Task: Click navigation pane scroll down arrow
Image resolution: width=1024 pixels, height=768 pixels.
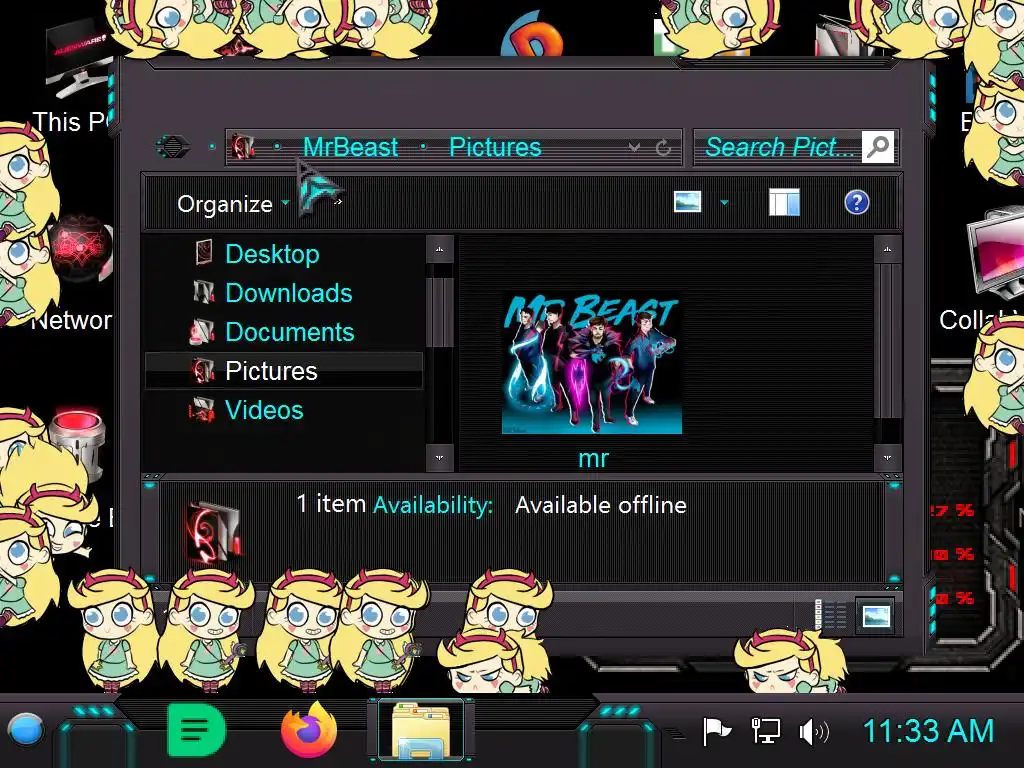Action: pyautogui.click(x=440, y=457)
